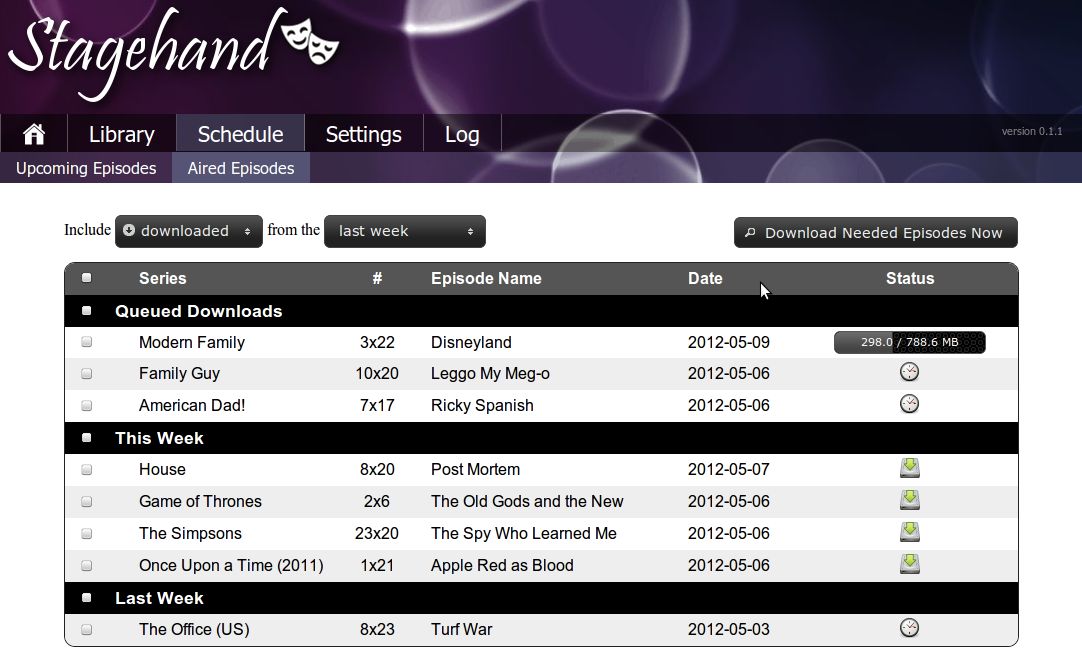The width and height of the screenshot is (1082, 654).
Task: Sort episodes by the Date column
Action: [x=705, y=278]
